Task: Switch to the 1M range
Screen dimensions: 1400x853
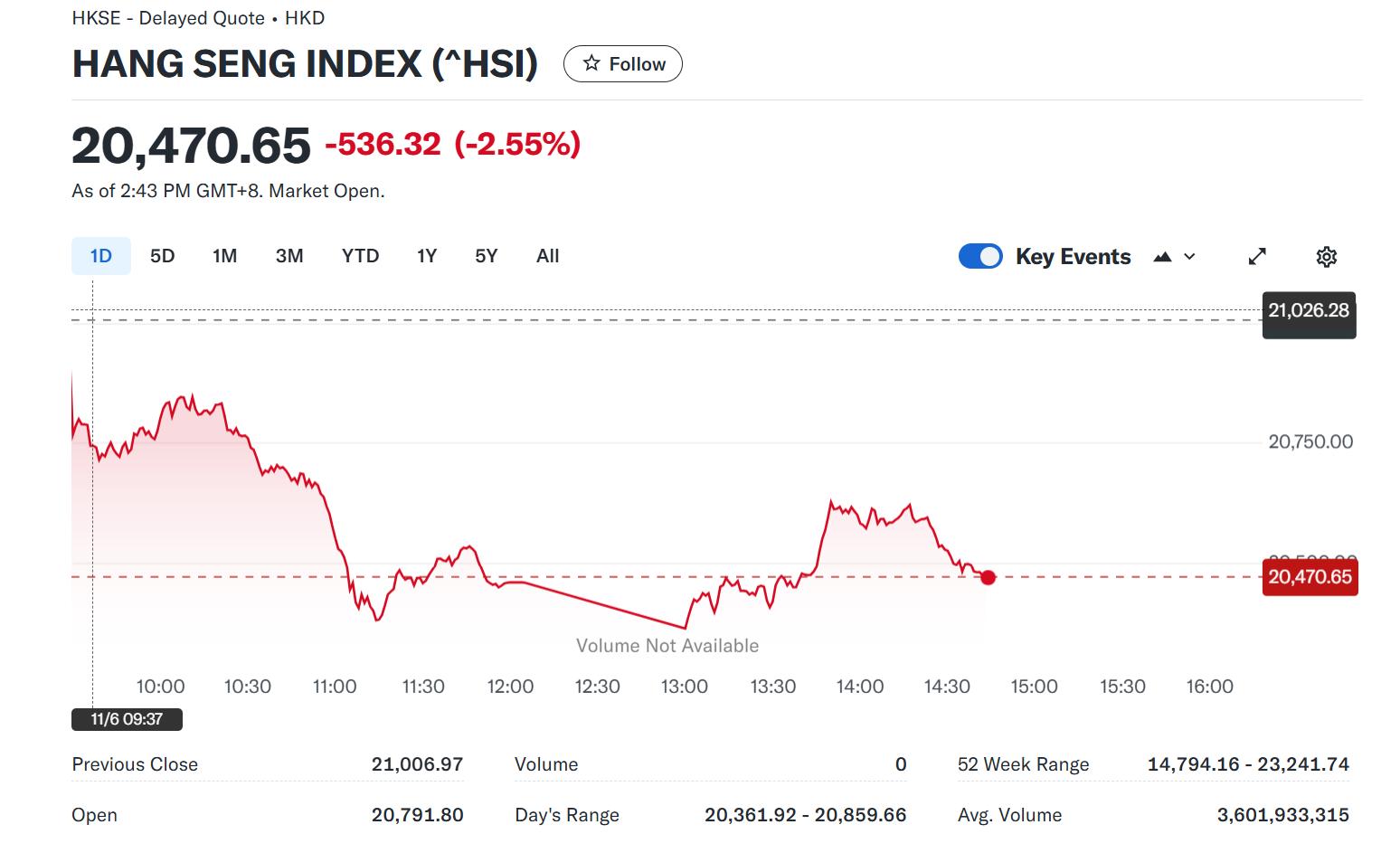Action: tap(225, 256)
